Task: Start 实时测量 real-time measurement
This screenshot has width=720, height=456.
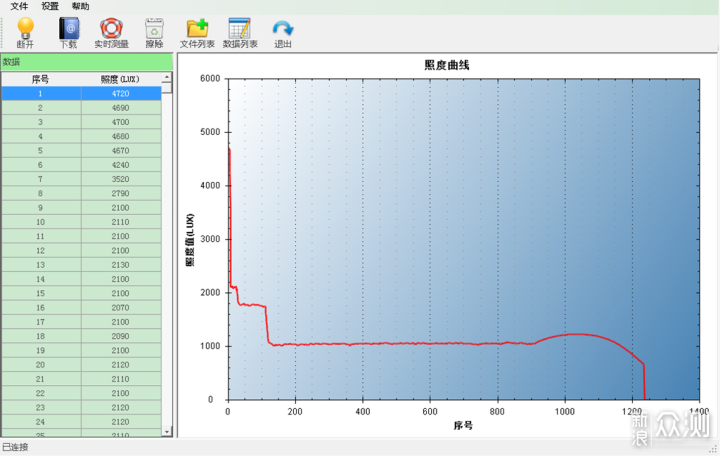Action: (111, 33)
